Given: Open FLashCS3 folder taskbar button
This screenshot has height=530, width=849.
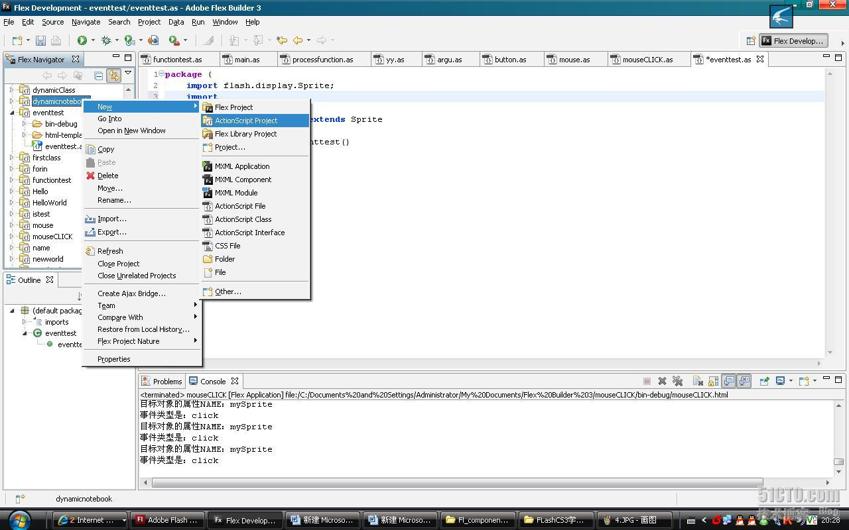Looking at the screenshot, I should tap(556, 520).
